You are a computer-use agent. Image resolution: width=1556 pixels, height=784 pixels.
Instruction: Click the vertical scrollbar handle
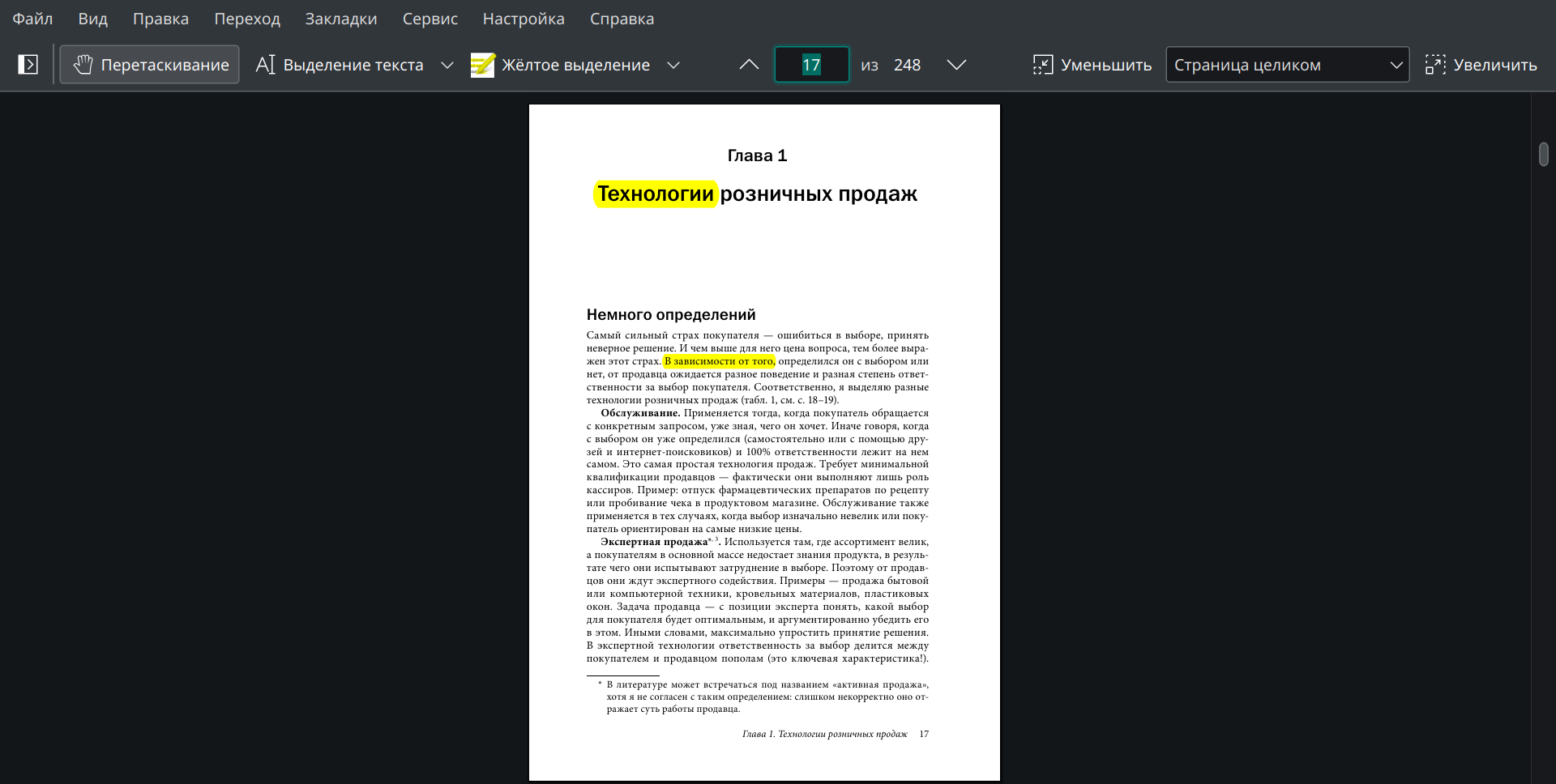coord(1544,154)
